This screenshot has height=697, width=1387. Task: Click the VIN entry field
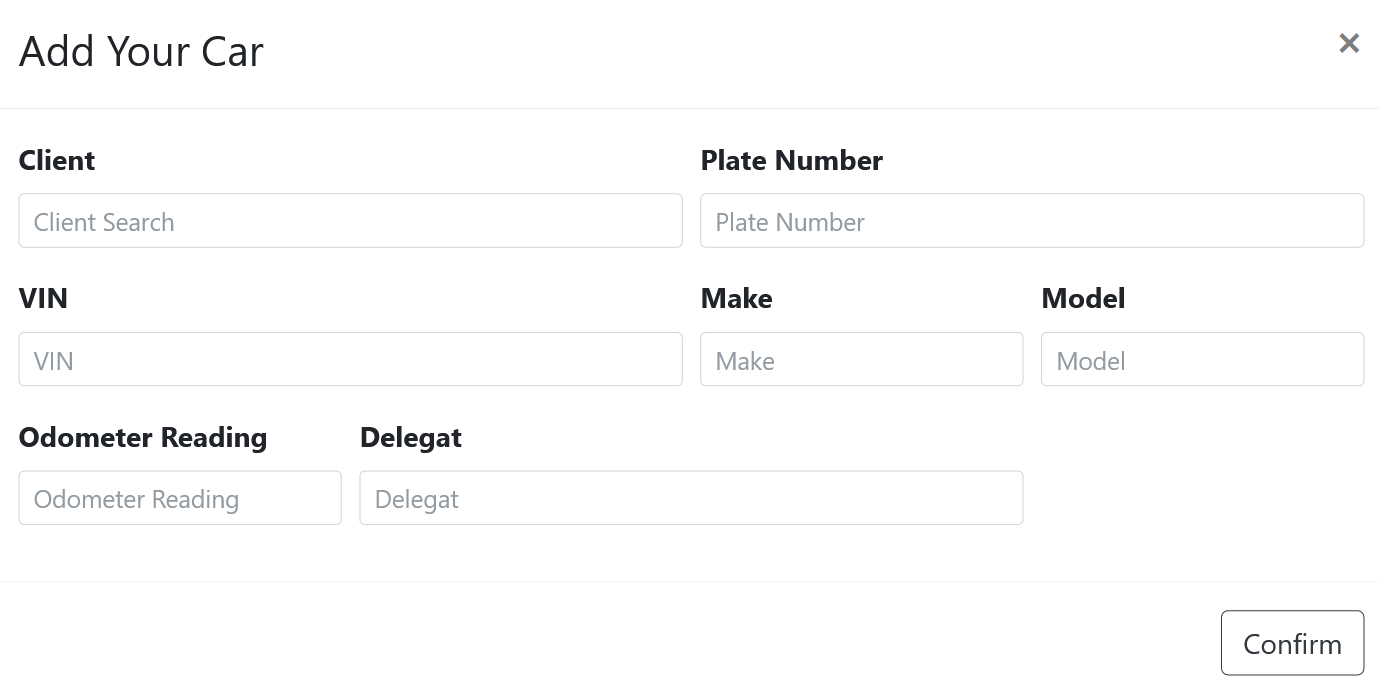[350, 359]
